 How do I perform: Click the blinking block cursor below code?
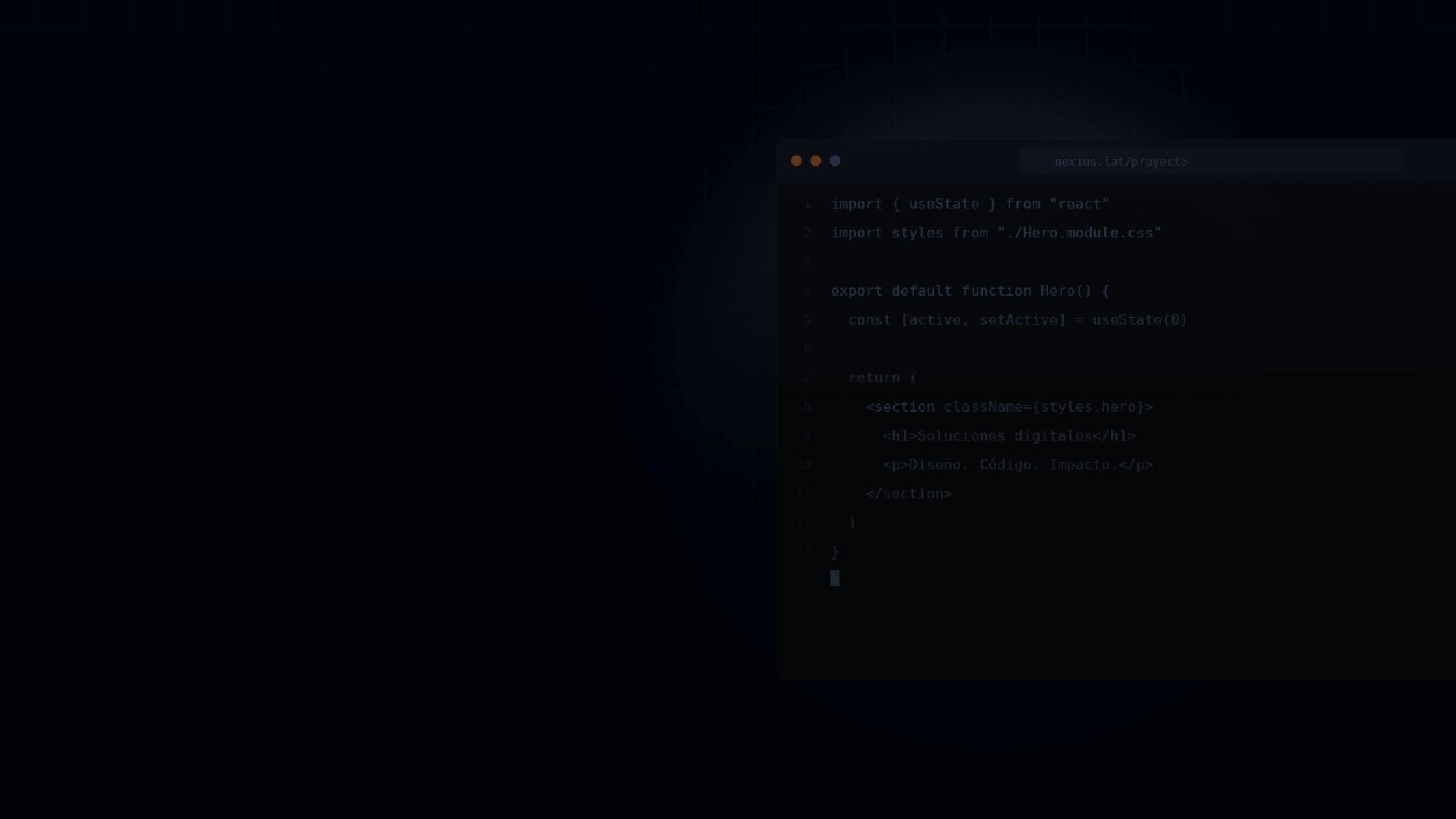[835, 579]
